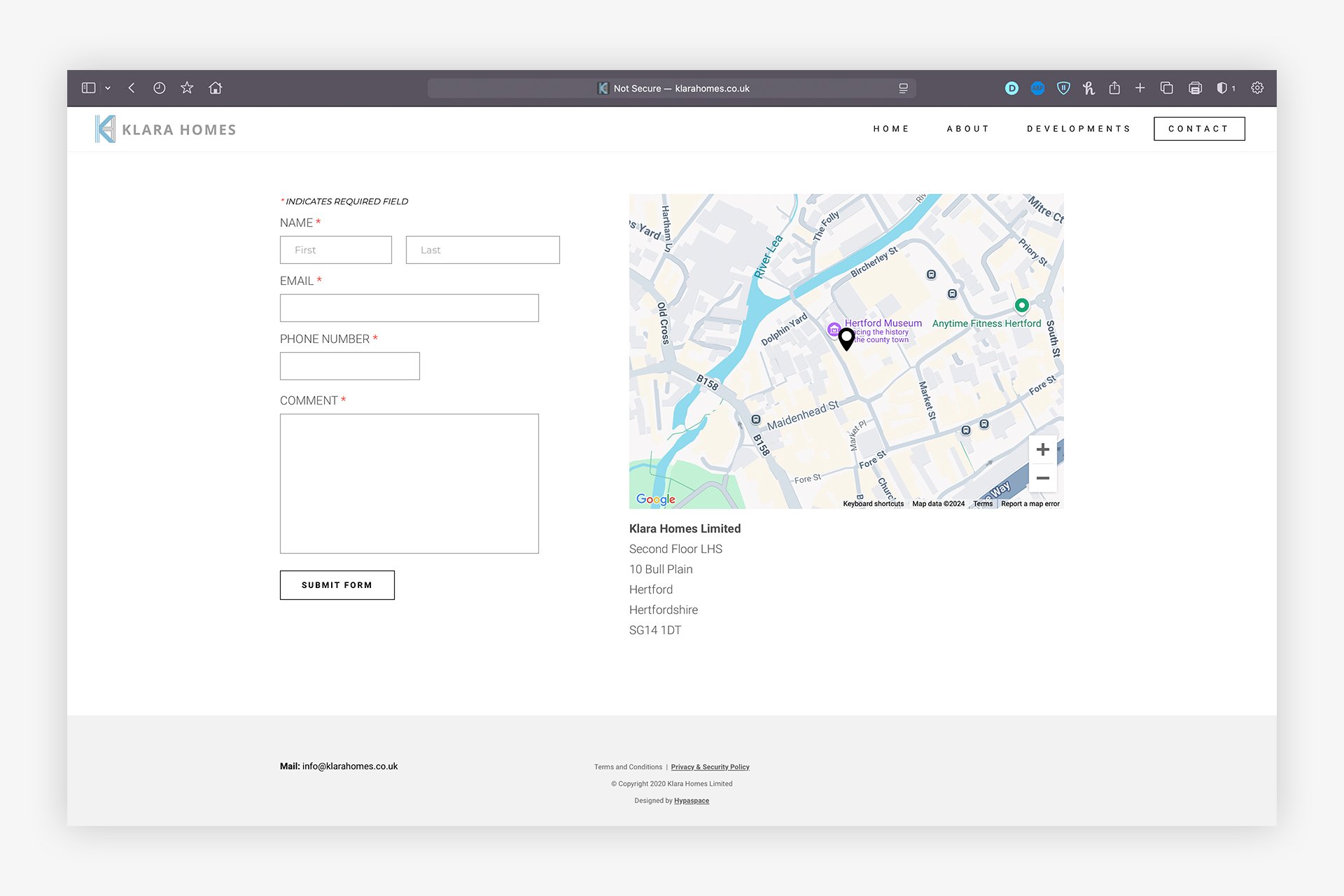The width and height of the screenshot is (1344, 896).
Task: Click the SG14 1DT postcode text
Action: [x=655, y=631]
